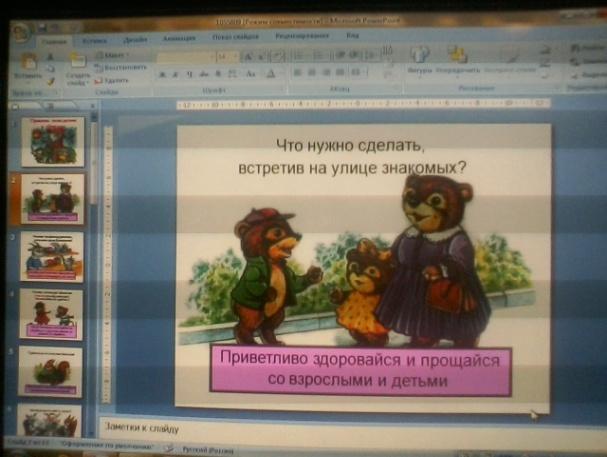The image size is (607, 457).
Task: Click the pink answer text box on slide
Action: tap(361, 370)
